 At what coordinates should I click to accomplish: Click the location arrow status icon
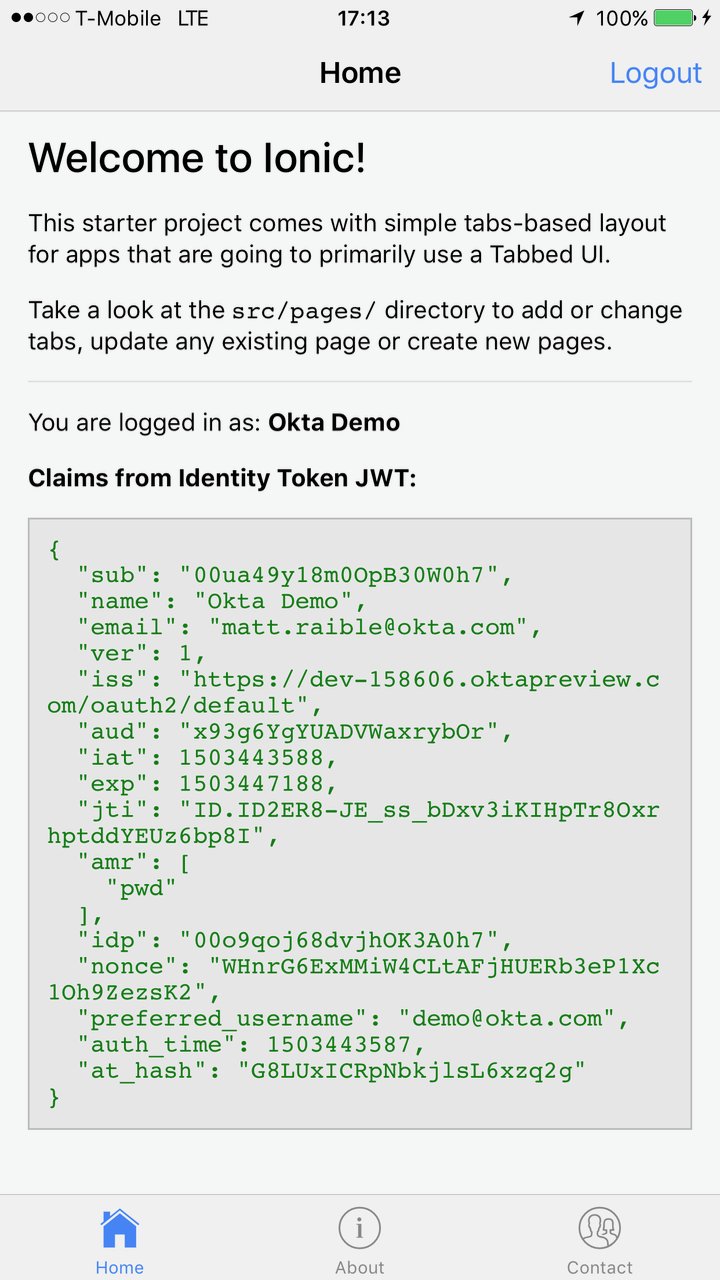point(577,18)
